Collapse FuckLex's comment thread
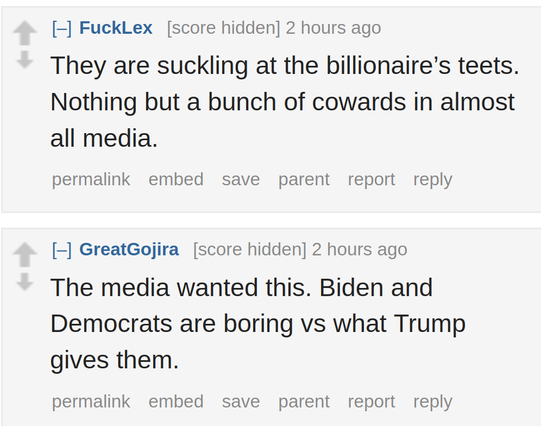The width and height of the screenshot is (541, 426). (62, 28)
